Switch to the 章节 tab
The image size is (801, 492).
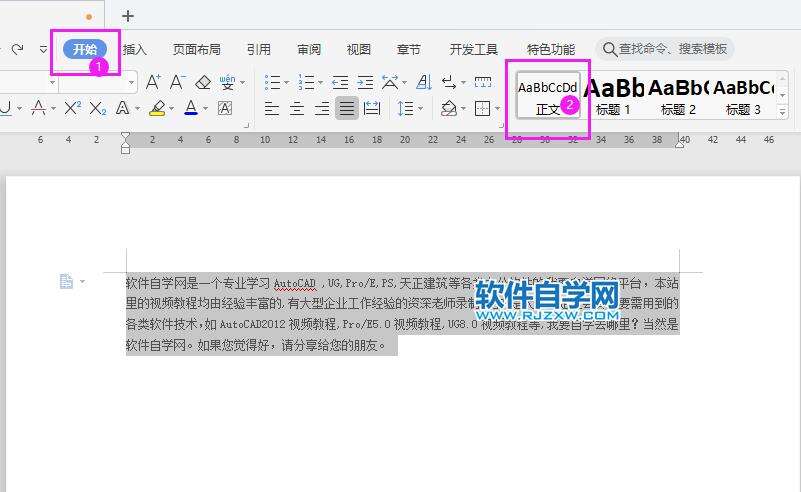pyautogui.click(x=409, y=50)
